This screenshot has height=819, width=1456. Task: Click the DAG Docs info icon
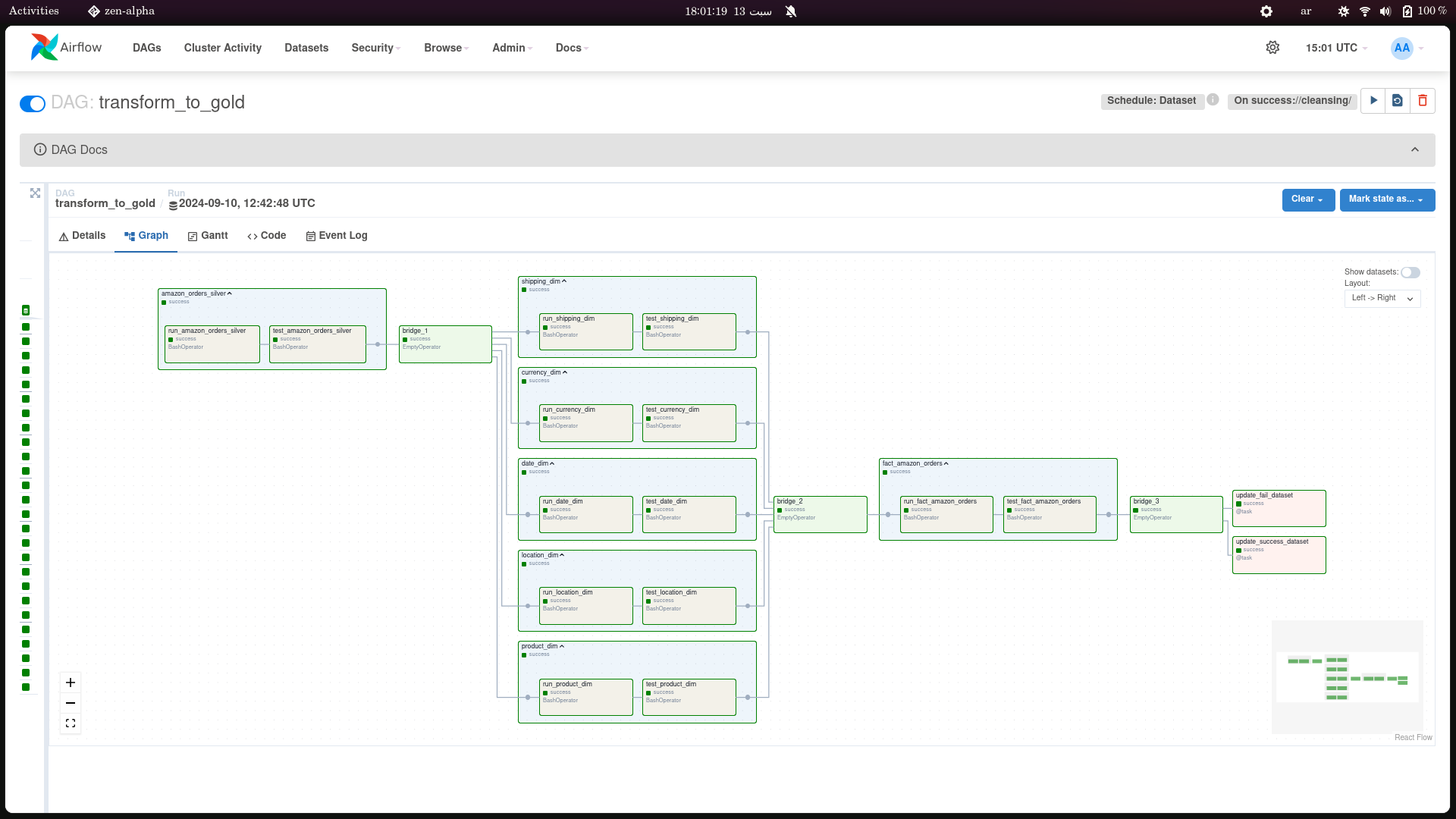click(39, 150)
